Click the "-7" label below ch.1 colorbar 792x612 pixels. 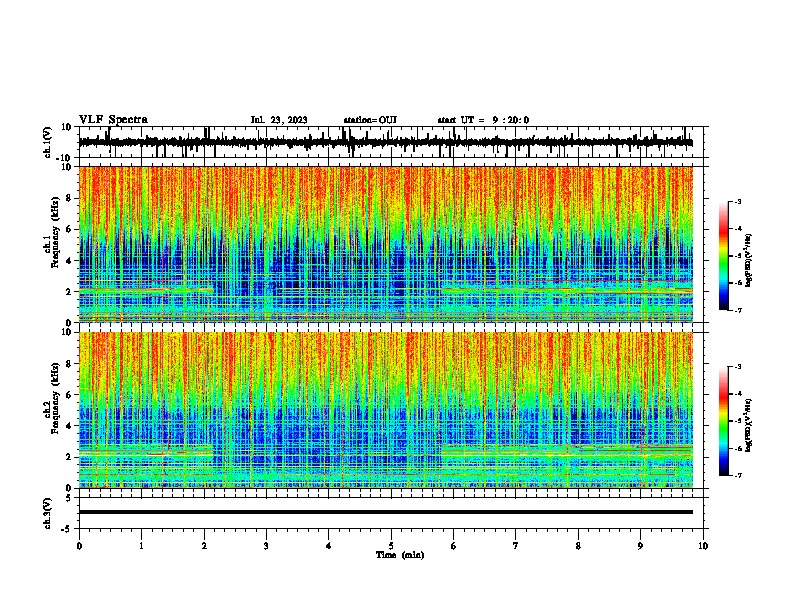point(738,310)
